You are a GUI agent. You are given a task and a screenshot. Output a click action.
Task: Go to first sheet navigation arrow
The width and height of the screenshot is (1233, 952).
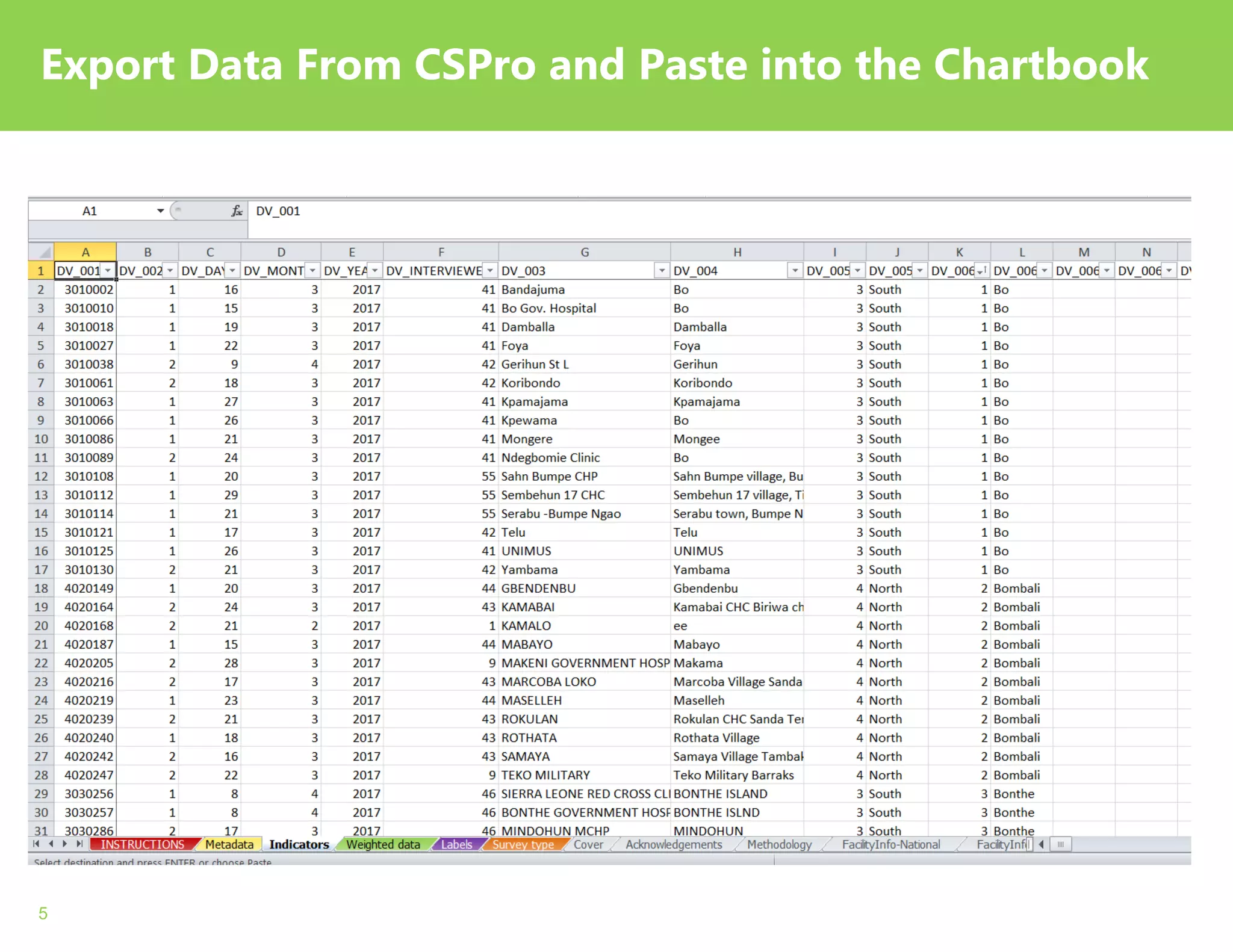(x=37, y=844)
